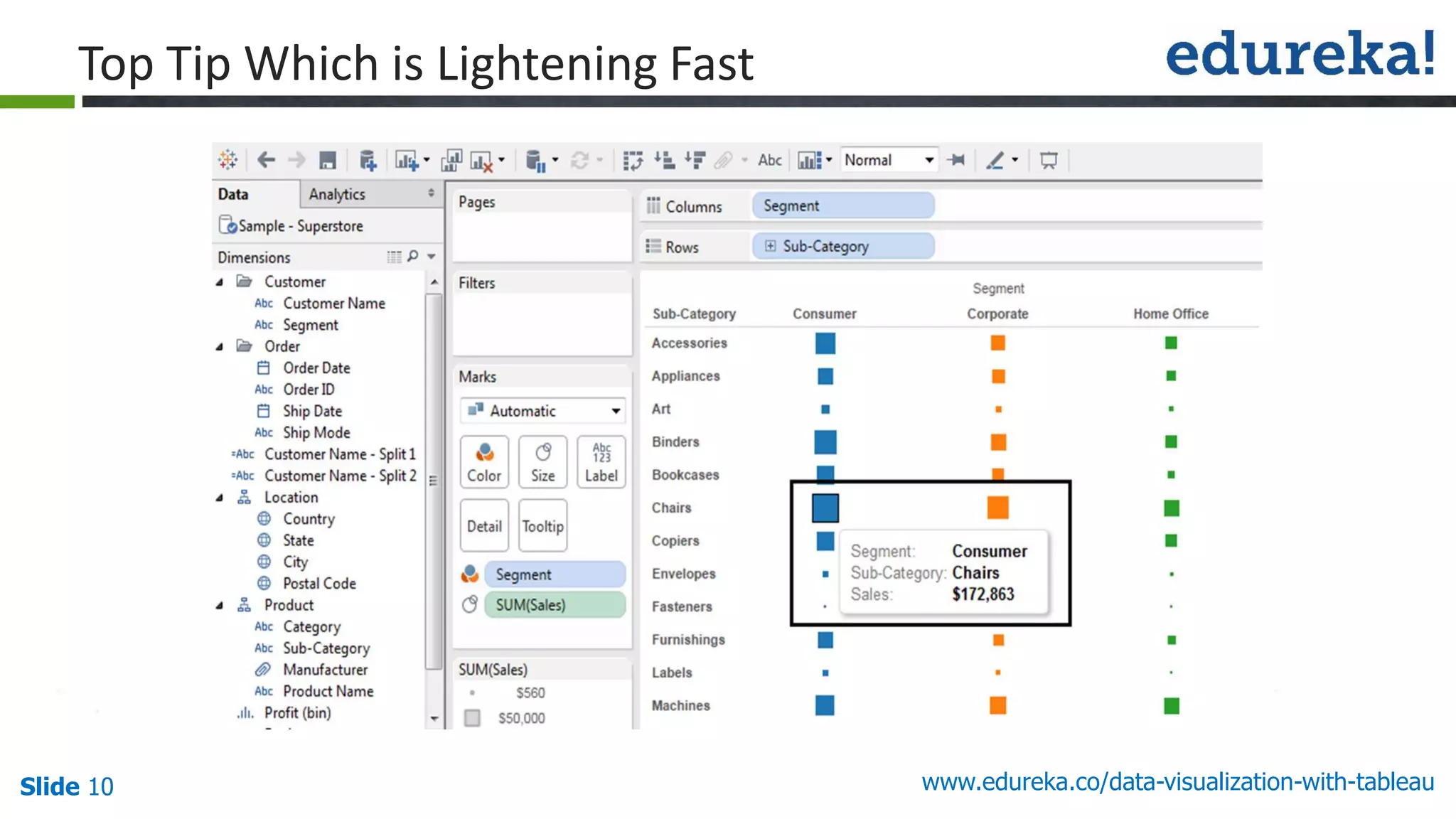
Task: Click the Save disk icon
Action: (327, 160)
